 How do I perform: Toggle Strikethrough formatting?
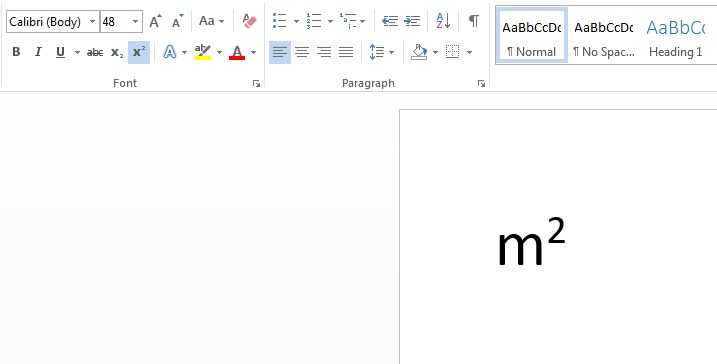[x=95, y=52]
